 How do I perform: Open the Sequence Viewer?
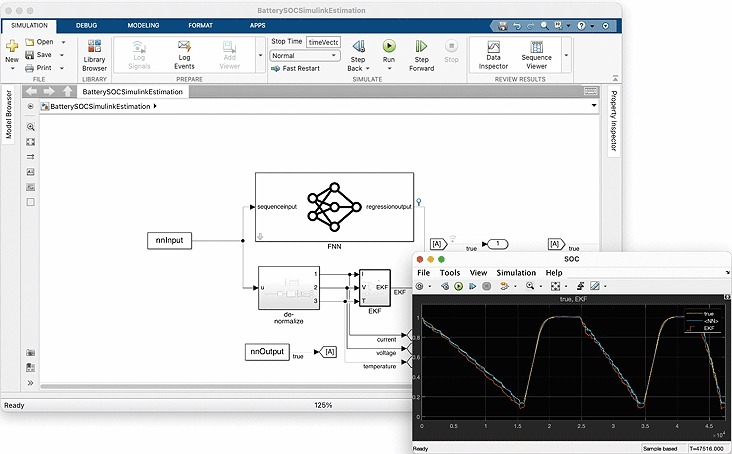(536, 55)
